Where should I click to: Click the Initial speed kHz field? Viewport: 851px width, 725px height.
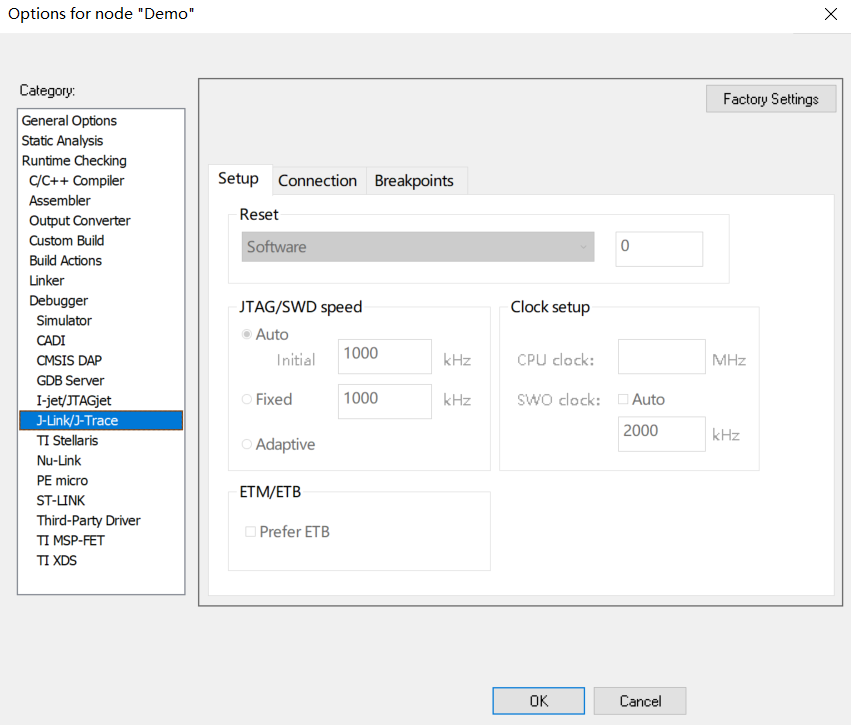pos(385,357)
